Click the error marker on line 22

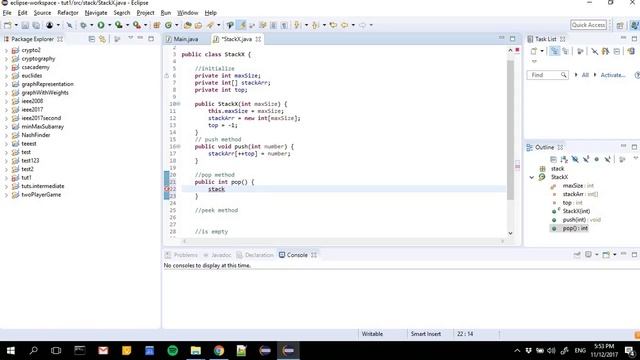click(x=167, y=189)
